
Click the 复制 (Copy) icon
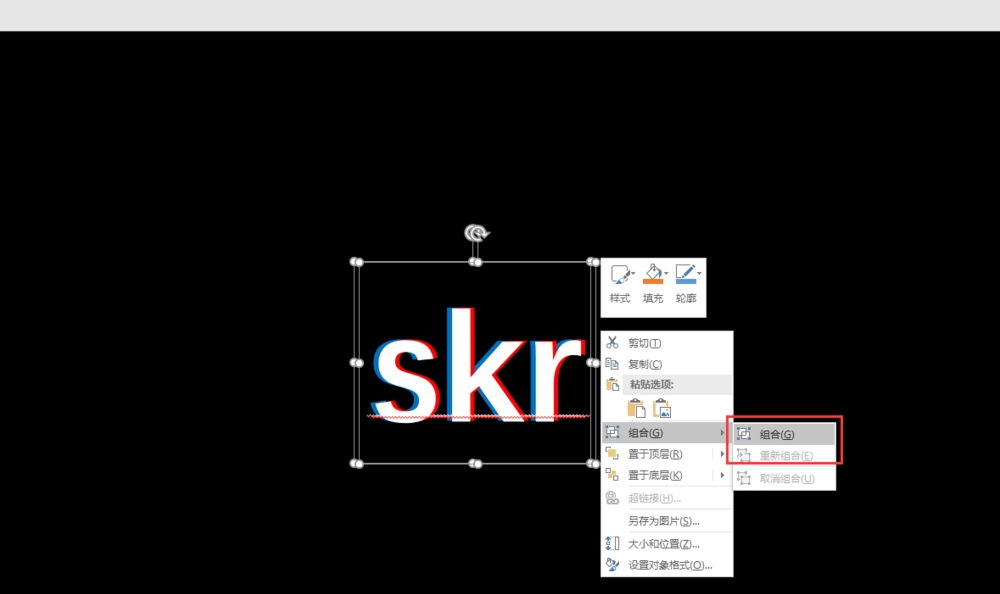[614, 363]
